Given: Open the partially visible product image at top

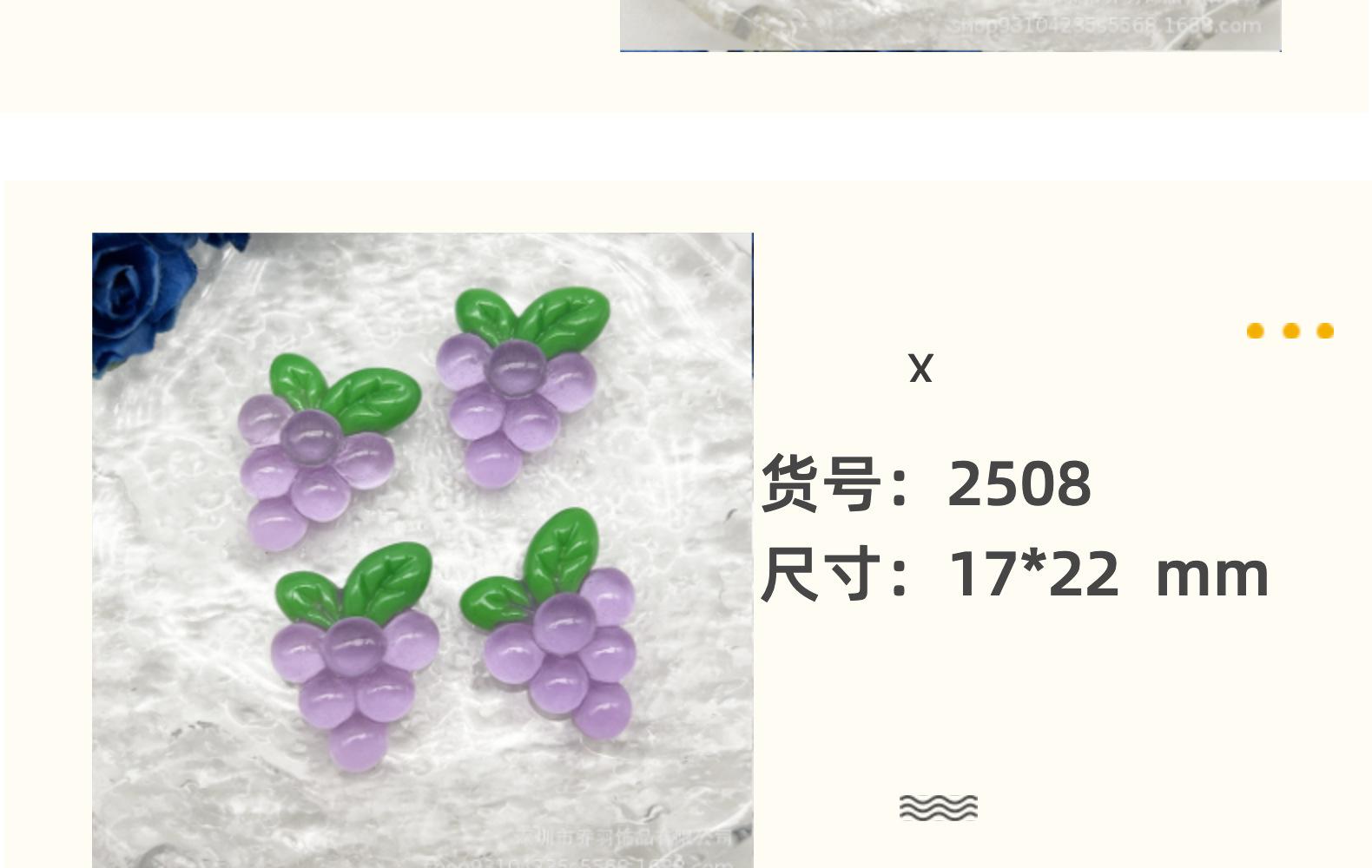Looking at the screenshot, I should (951, 25).
